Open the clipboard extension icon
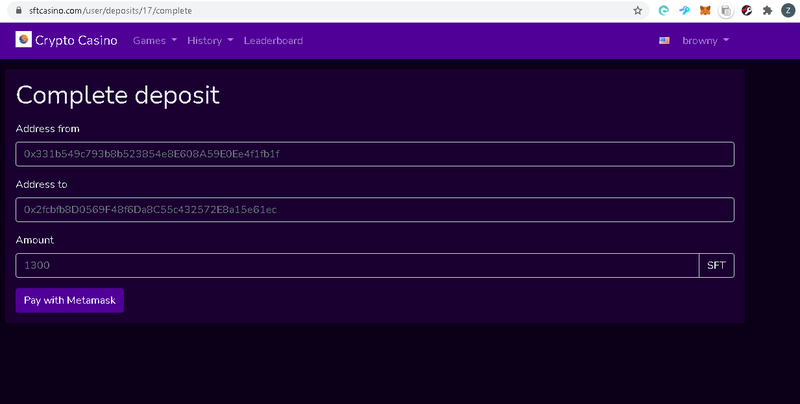Image resolution: width=800 pixels, height=404 pixels. click(726, 10)
